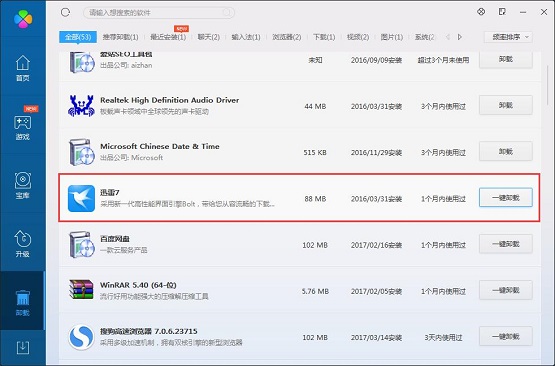Click 一键卸载 for WinRAR 5.40
The image size is (555, 366).
point(506,290)
